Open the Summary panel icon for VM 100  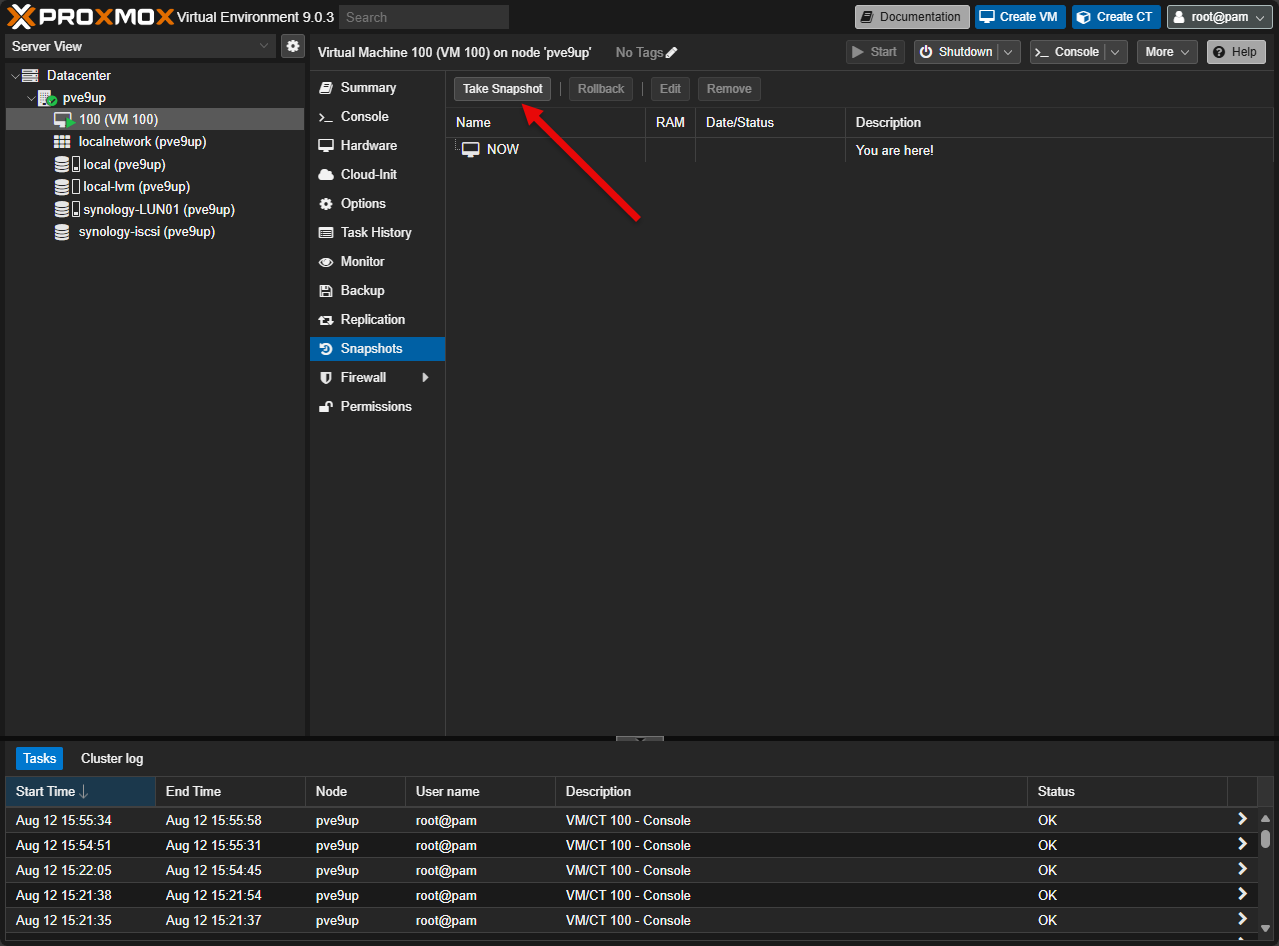click(326, 87)
